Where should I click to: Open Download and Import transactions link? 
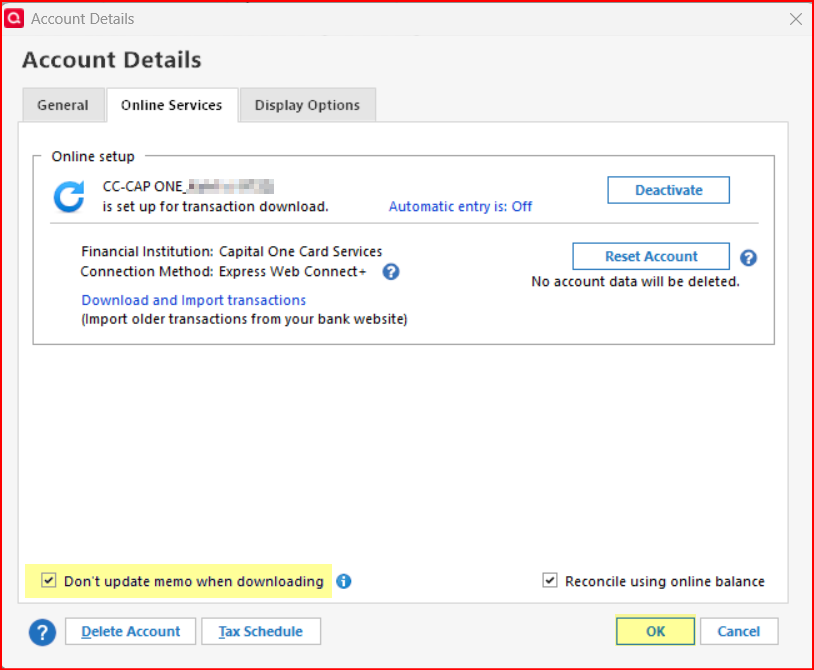[194, 300]
